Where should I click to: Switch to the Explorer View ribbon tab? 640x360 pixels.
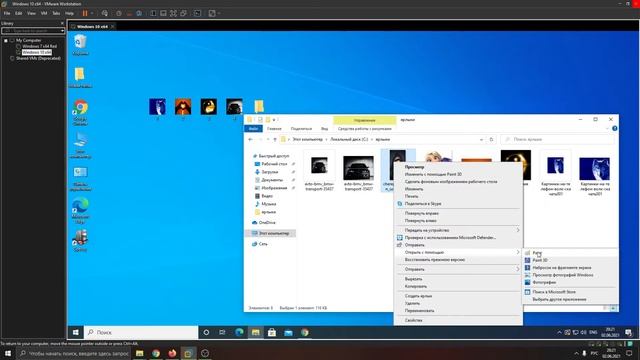click(x=324, y=129)
